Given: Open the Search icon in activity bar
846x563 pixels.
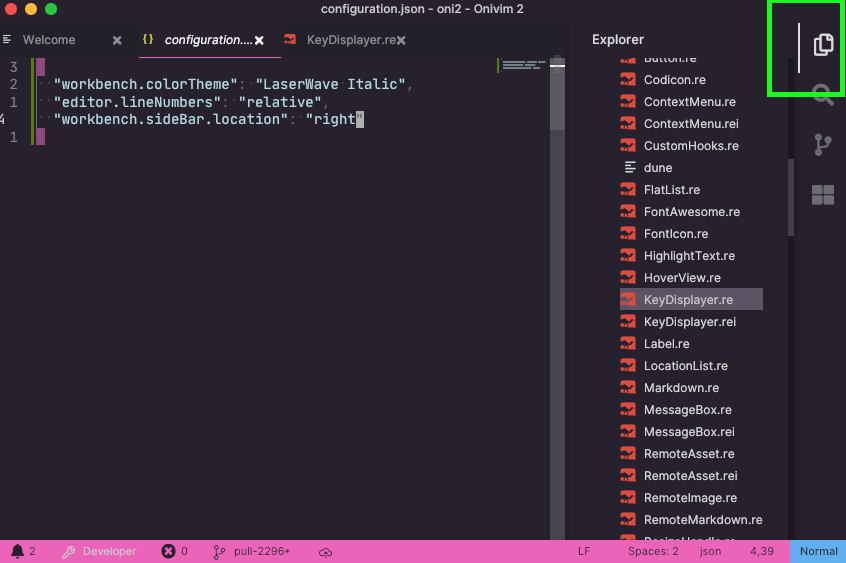Looking at the screenshot, I should [x=823, y=94].
